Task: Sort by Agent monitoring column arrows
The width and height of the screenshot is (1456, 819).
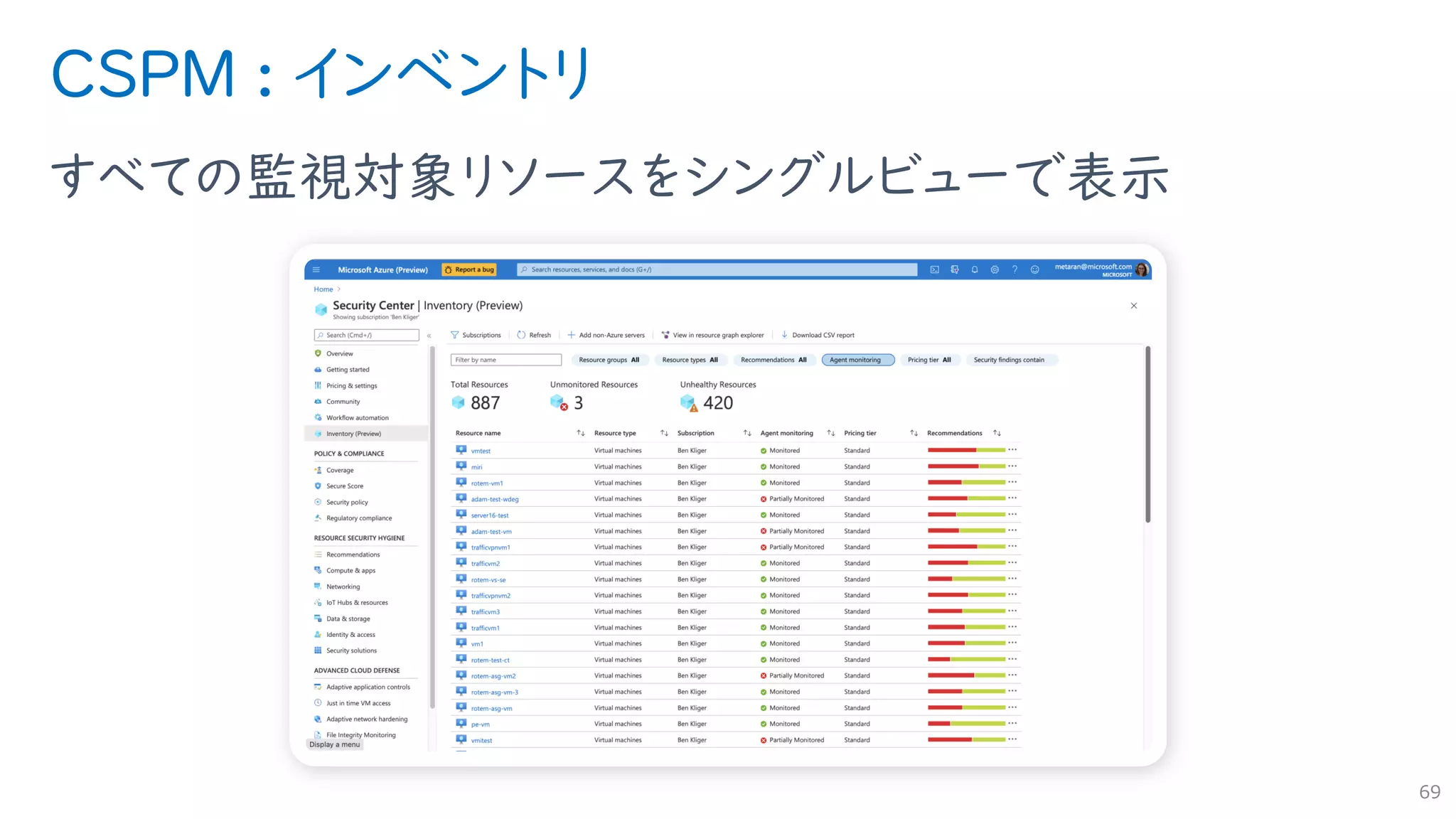Action: pos(831,433)
